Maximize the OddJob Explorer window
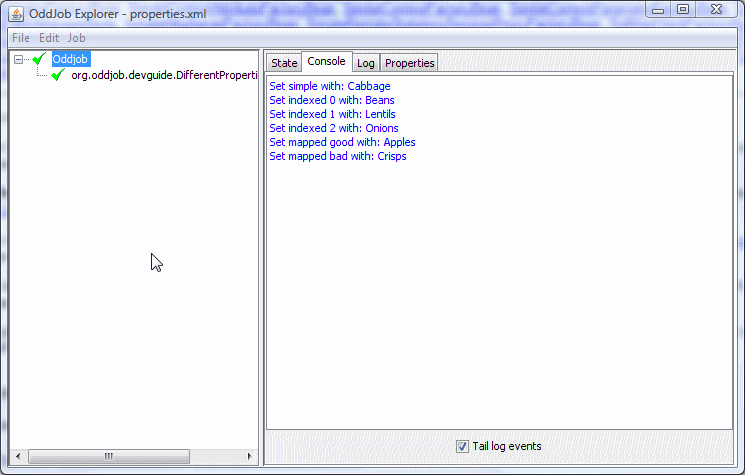Viewport: 745px width, 475px height. (x=683, y=9)
